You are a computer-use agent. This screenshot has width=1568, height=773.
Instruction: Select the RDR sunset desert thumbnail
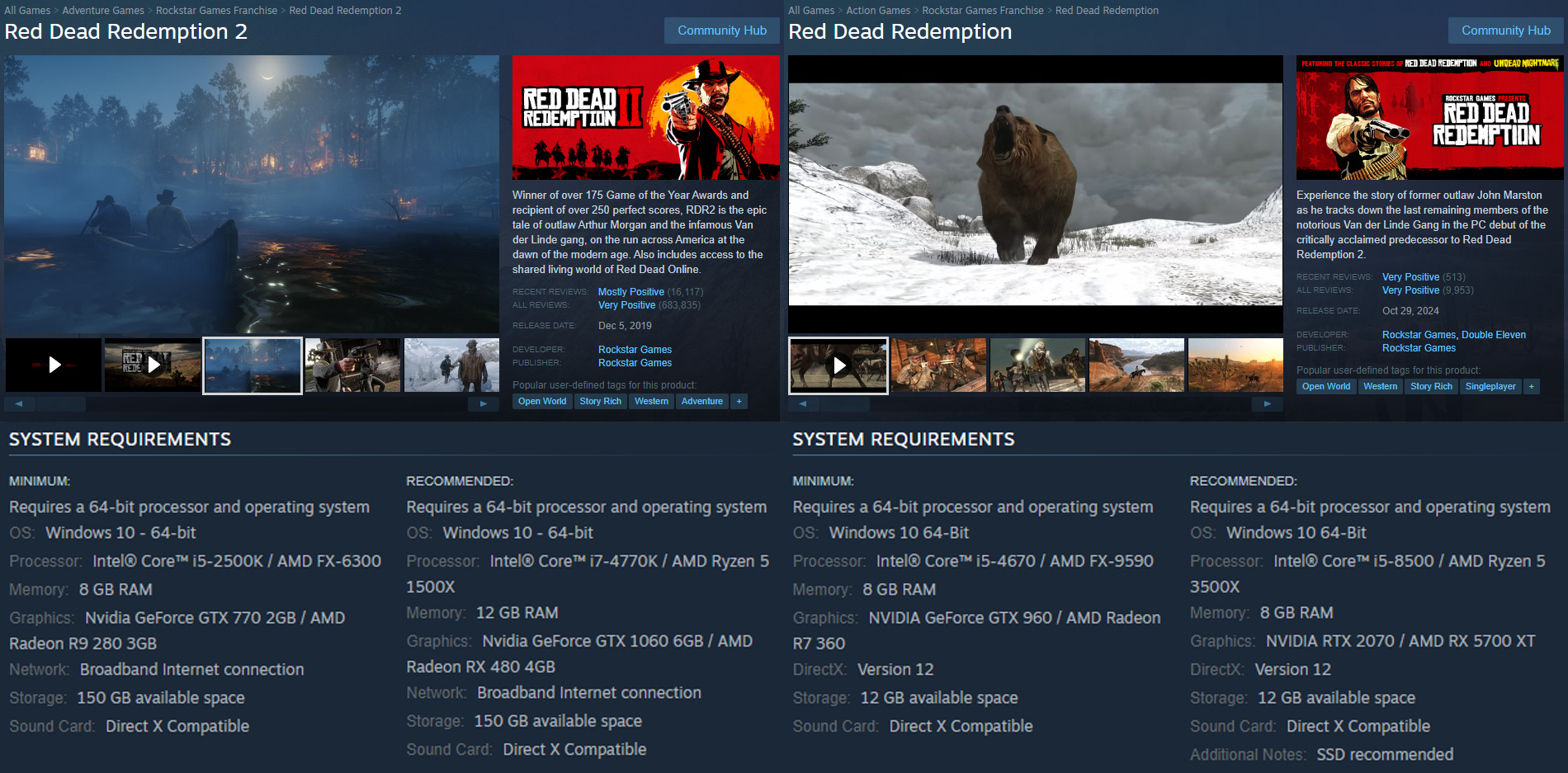tap(1235, 365)
